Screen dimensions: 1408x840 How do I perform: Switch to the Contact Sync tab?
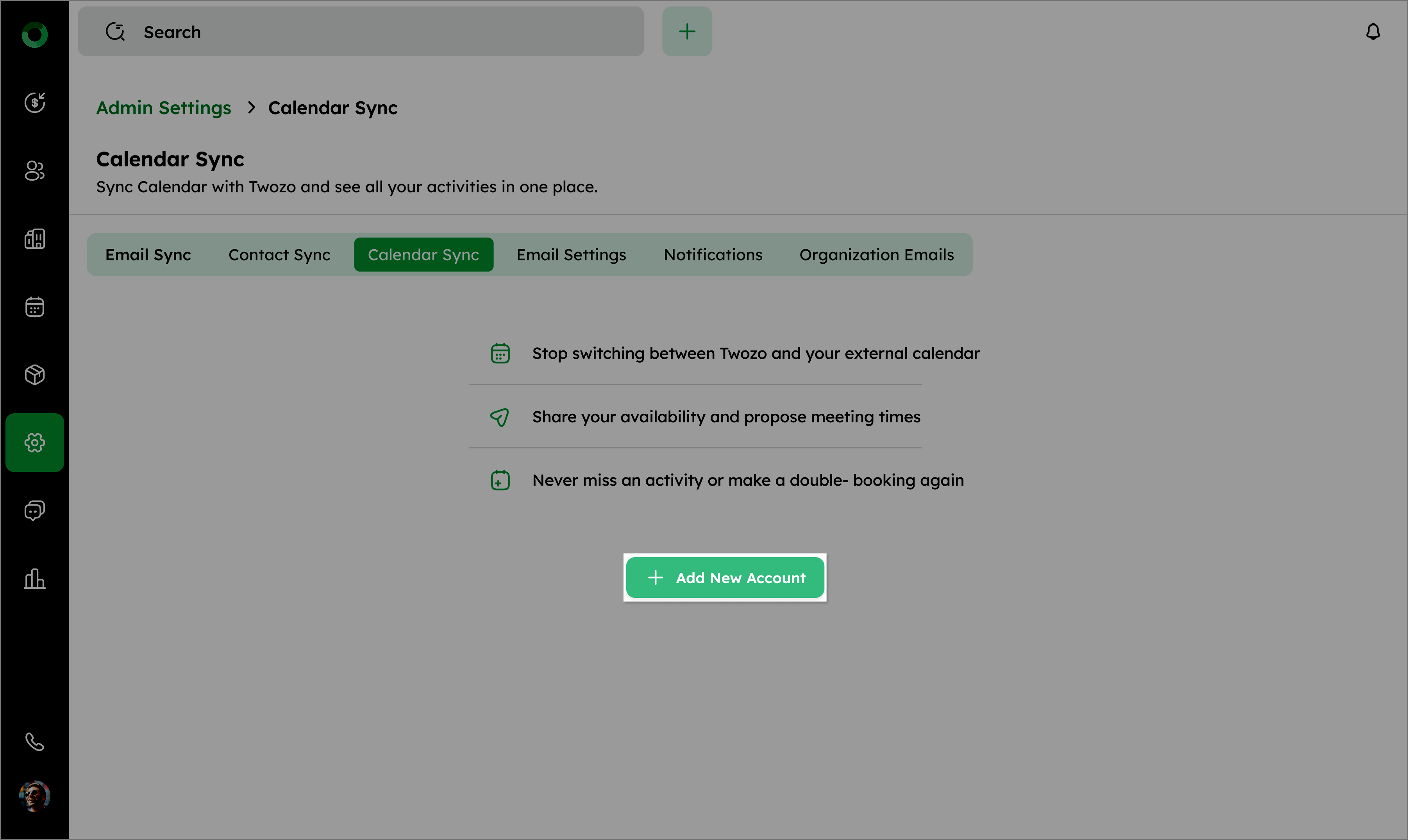coord(280,255)
